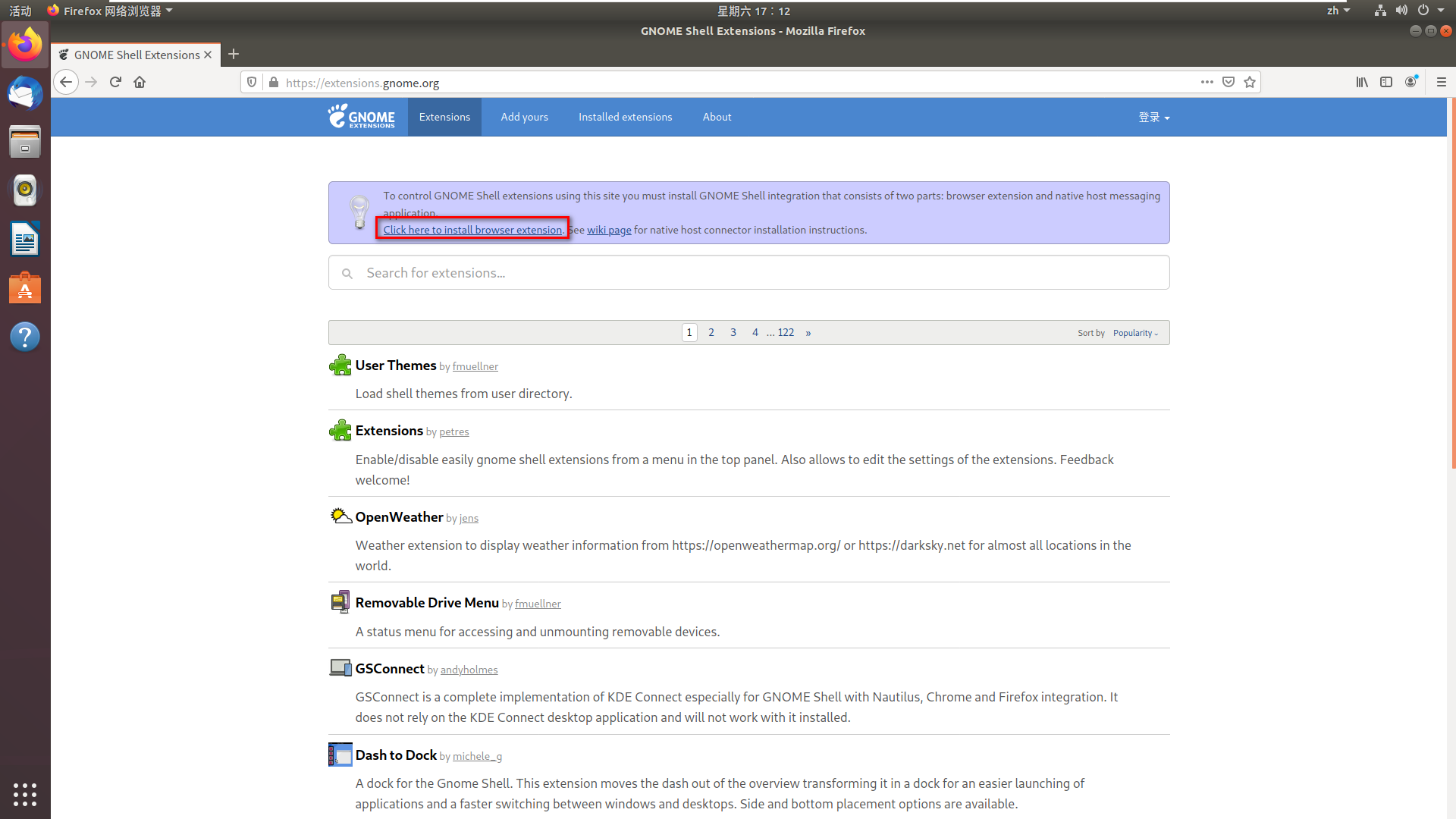Open zh input language menu
This screenshot has height=819, width=1456.
pyautogui.click(x=1338, y=11)
